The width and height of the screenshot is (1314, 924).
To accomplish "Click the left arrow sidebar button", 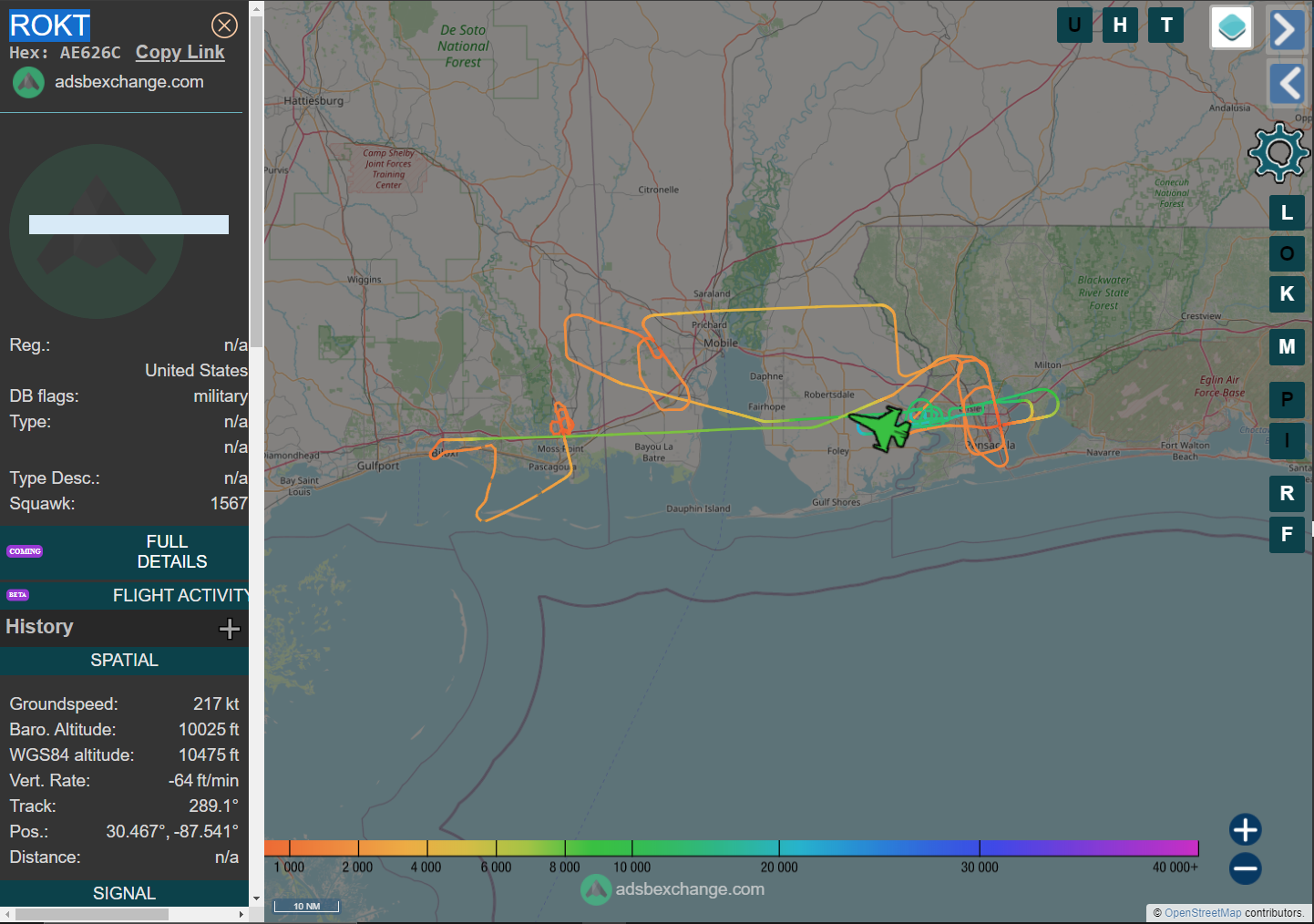I will 1288,84.
